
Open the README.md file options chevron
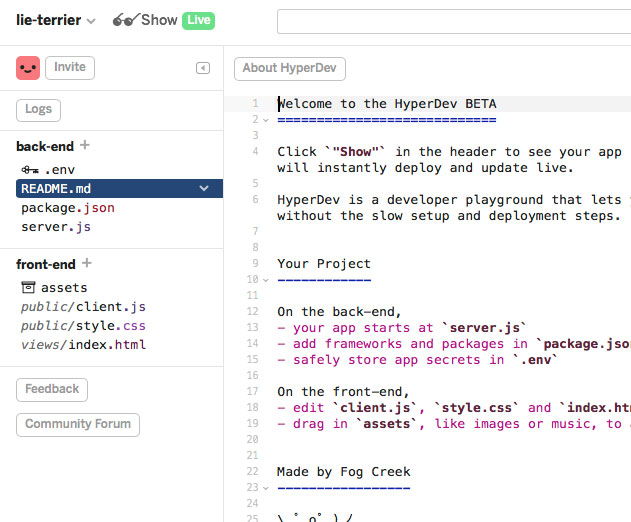point(204,188)
